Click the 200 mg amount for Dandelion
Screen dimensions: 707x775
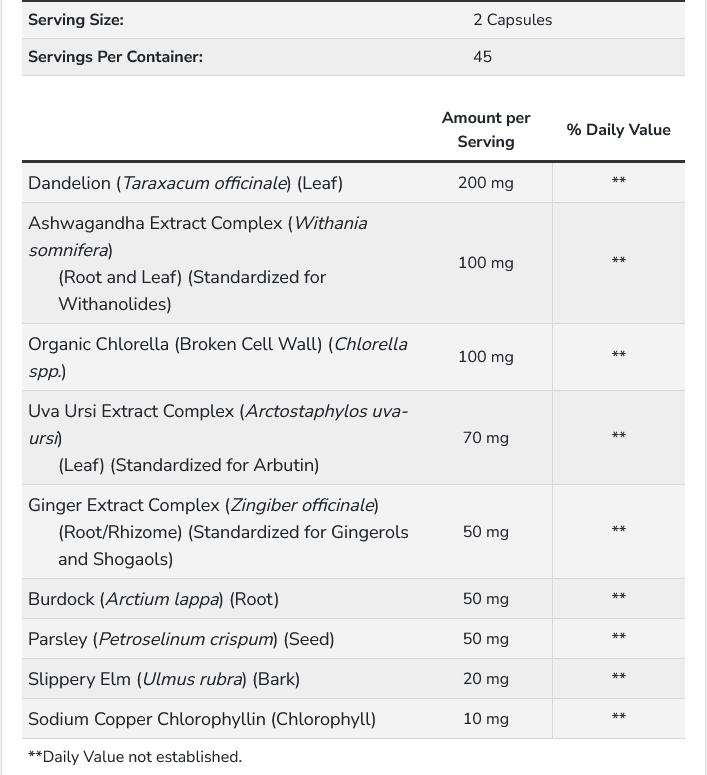486,183
